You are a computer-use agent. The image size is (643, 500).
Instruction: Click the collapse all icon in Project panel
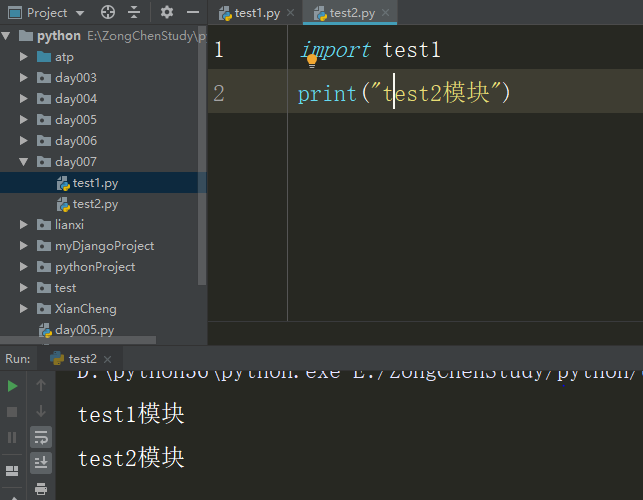pyautogui.click(x=134, y=12)
